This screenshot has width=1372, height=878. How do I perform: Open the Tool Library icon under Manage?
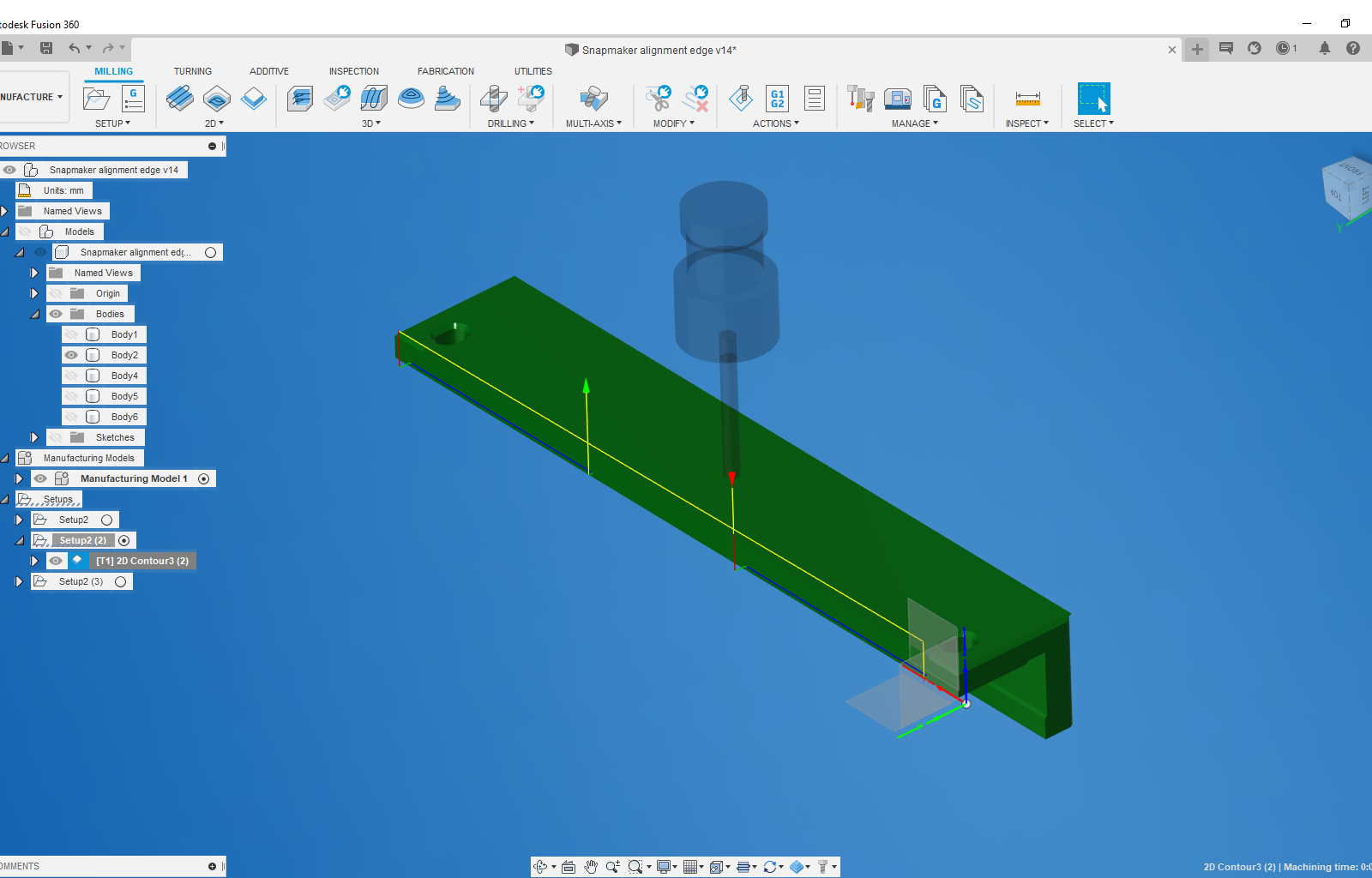click(x=861, y=99)
